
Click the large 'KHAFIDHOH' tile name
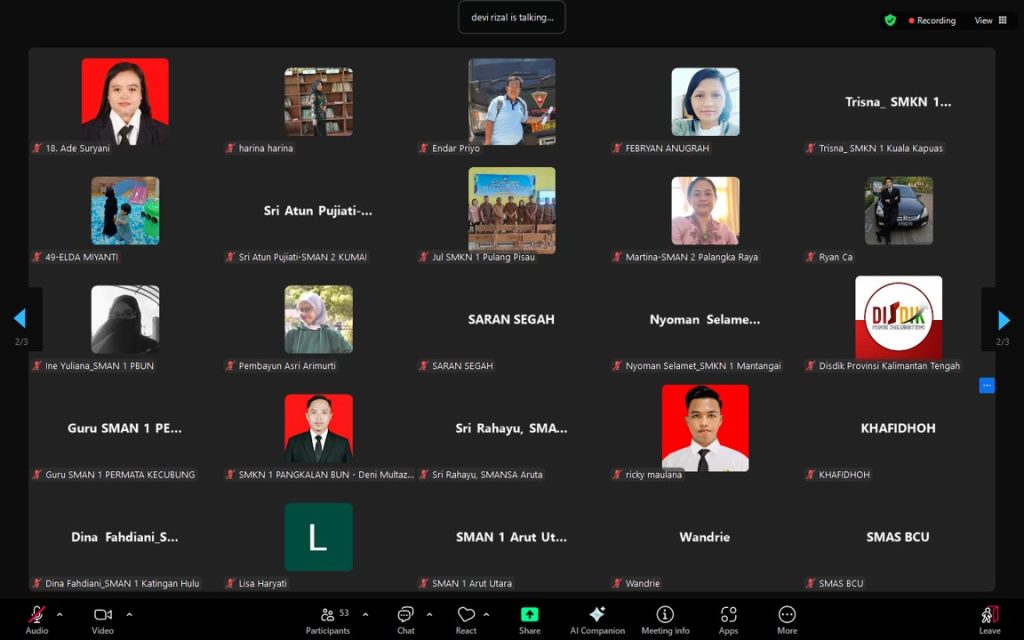(x=898, y=428)
